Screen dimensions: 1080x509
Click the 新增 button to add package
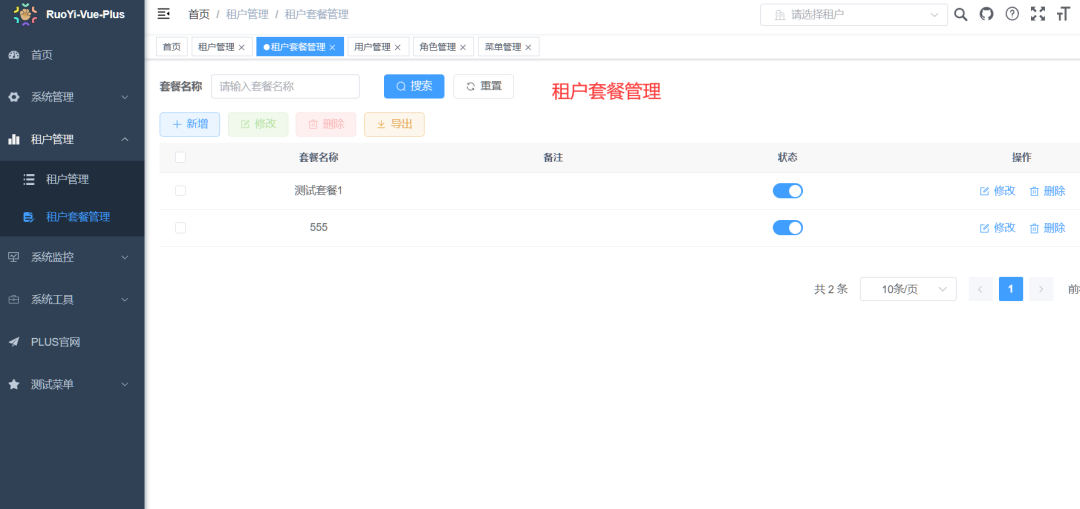point(190,124)
